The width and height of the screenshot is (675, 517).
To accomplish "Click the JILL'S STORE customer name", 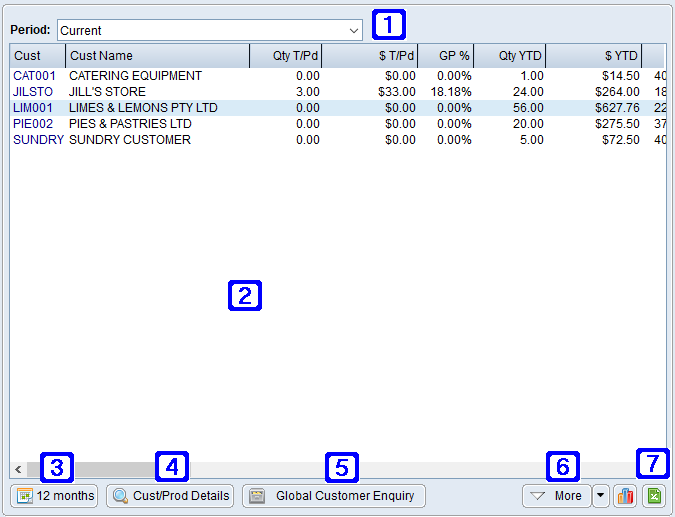I will click(x=107, y=92).
